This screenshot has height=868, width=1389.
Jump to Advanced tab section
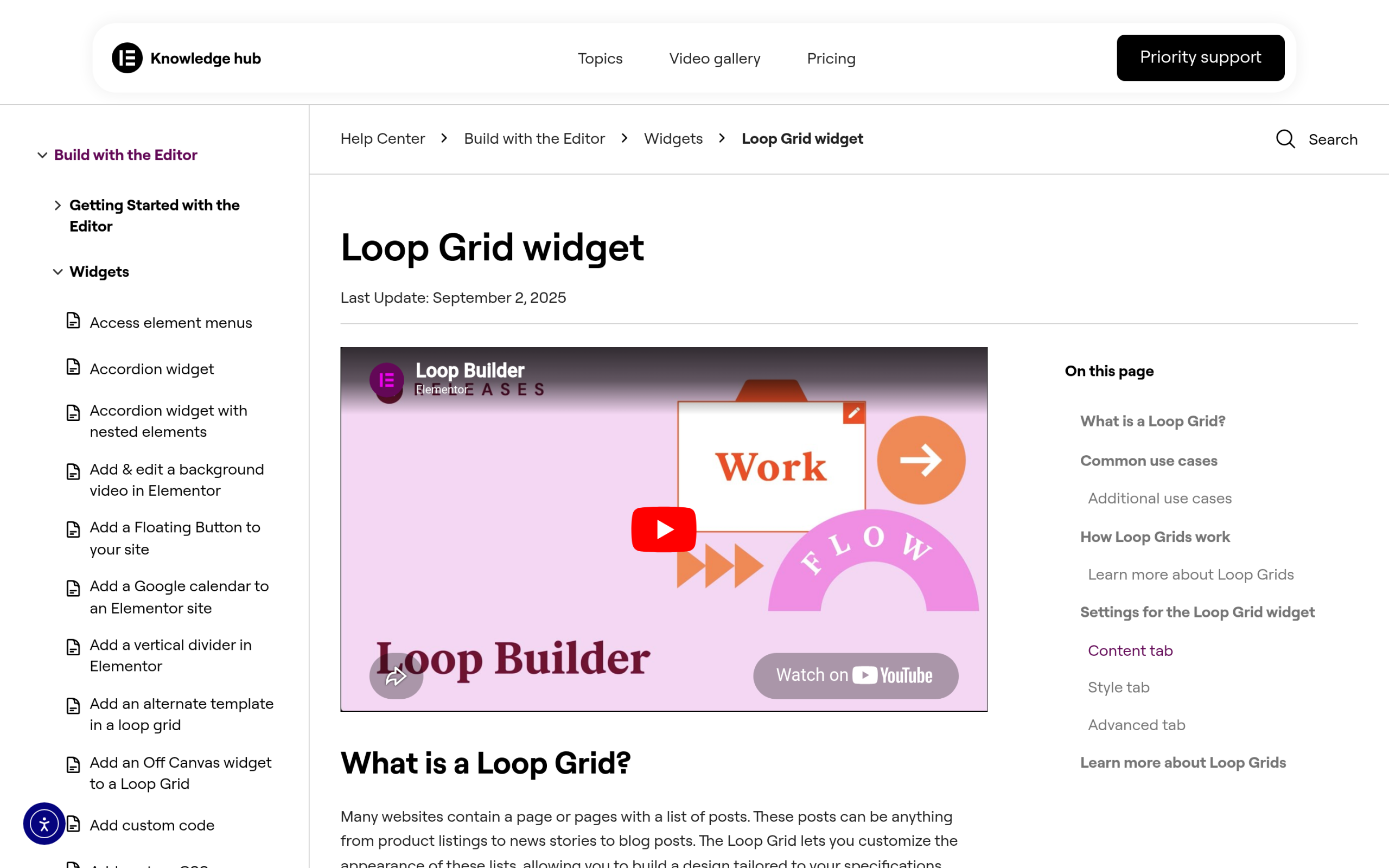(x=1137, y=725)
